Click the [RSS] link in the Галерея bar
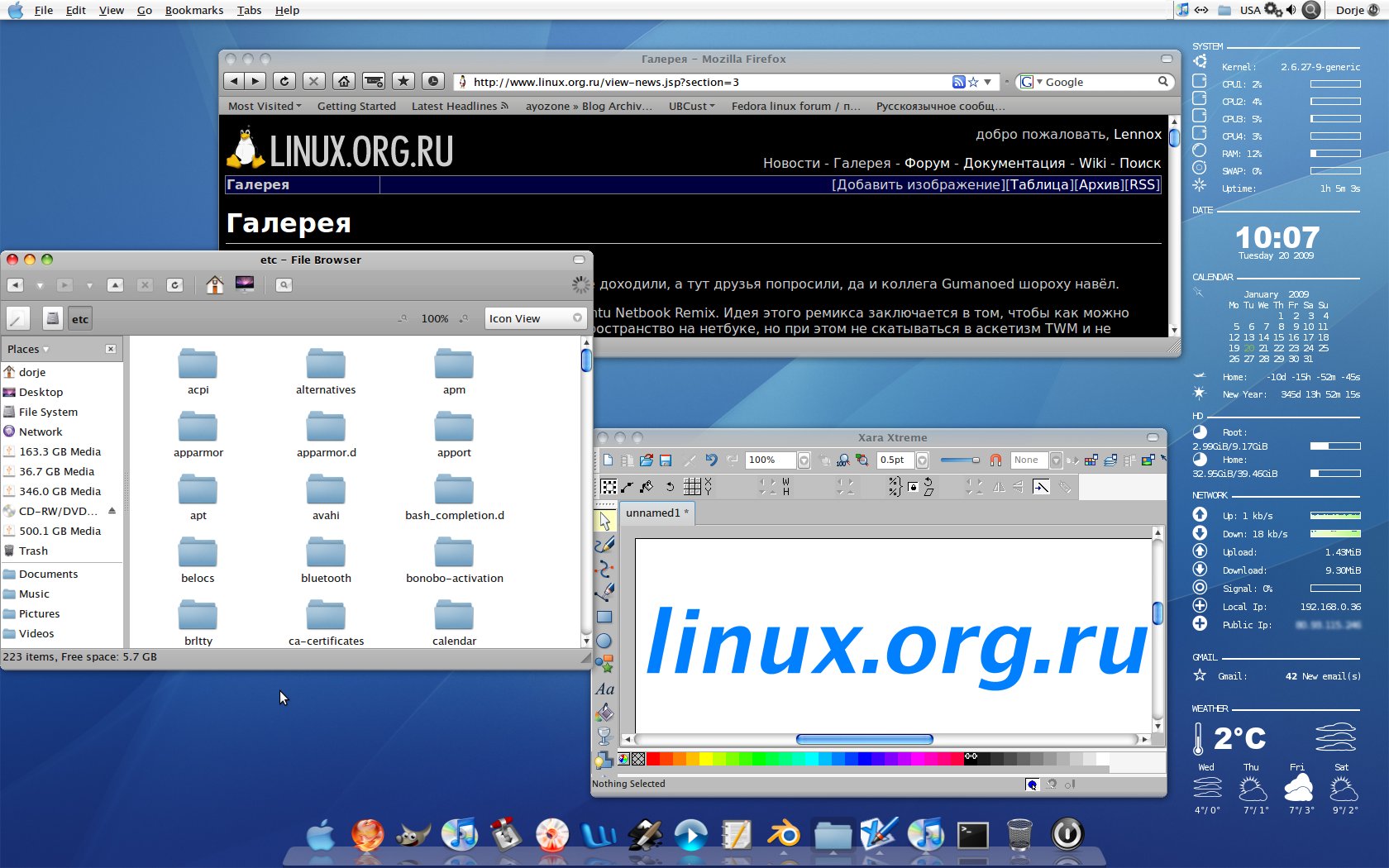This screenshot has height=868, width=1389. click(x=1142, y=184)
